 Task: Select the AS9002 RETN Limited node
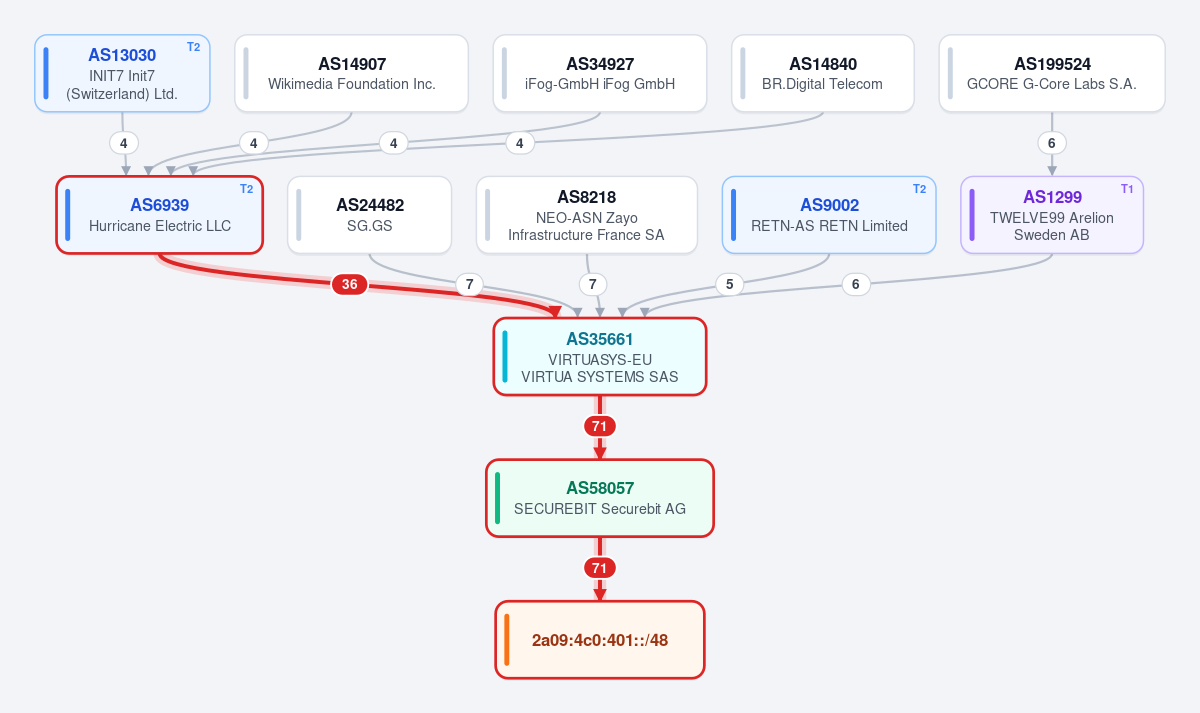(829, 215)
